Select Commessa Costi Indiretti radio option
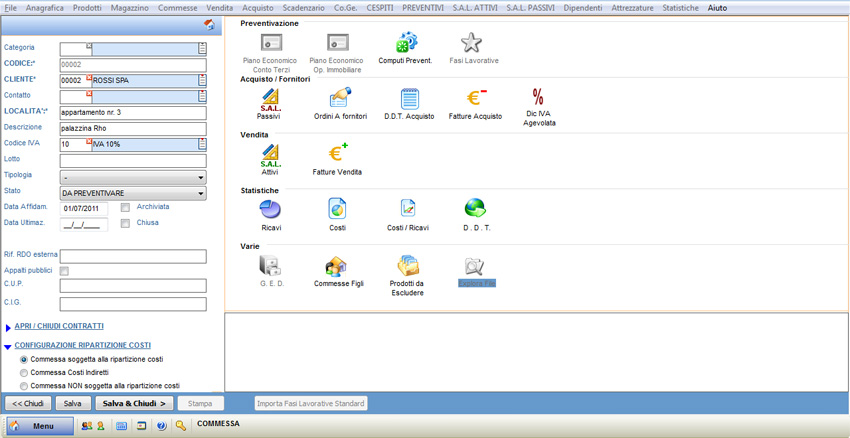Viewport: 850px width, 438px height. pos(25,372)
